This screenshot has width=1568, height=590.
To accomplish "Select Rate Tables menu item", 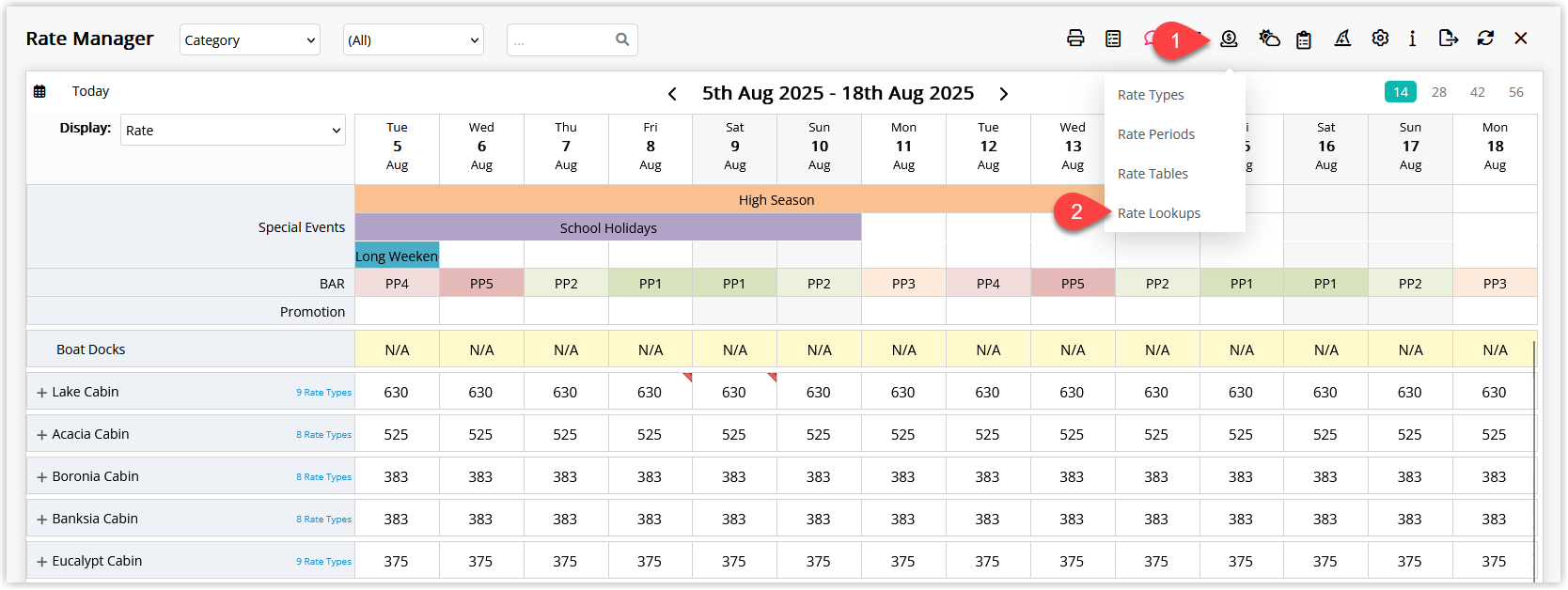I will (1152, 174).
